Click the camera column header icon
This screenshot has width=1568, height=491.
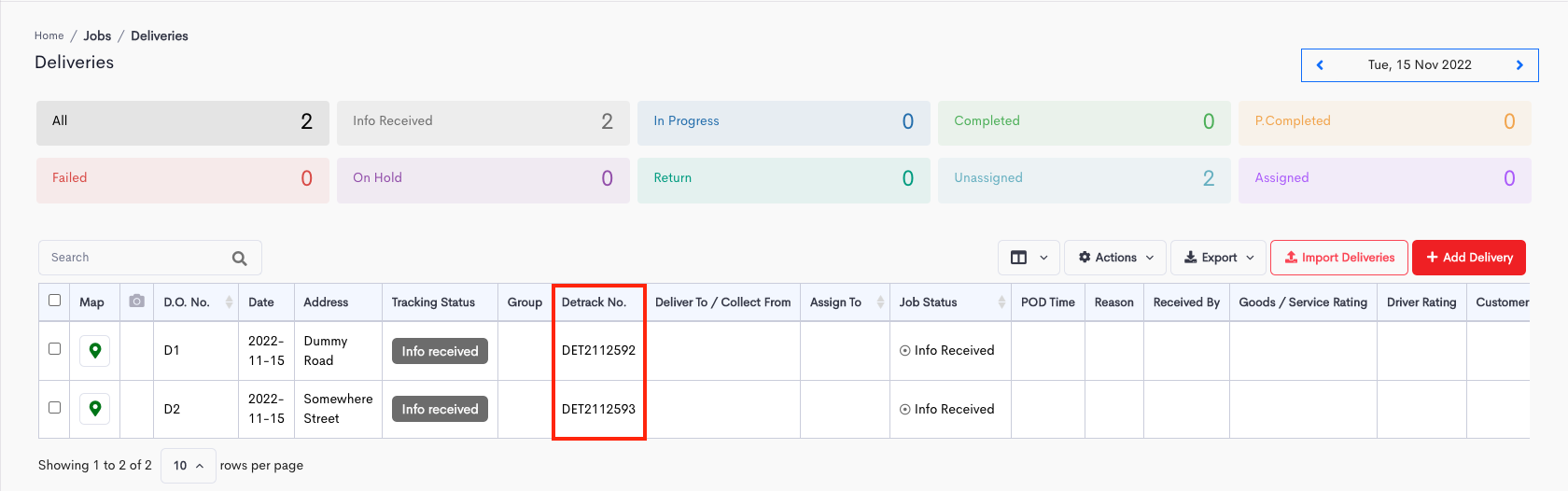tap(136, 302)
